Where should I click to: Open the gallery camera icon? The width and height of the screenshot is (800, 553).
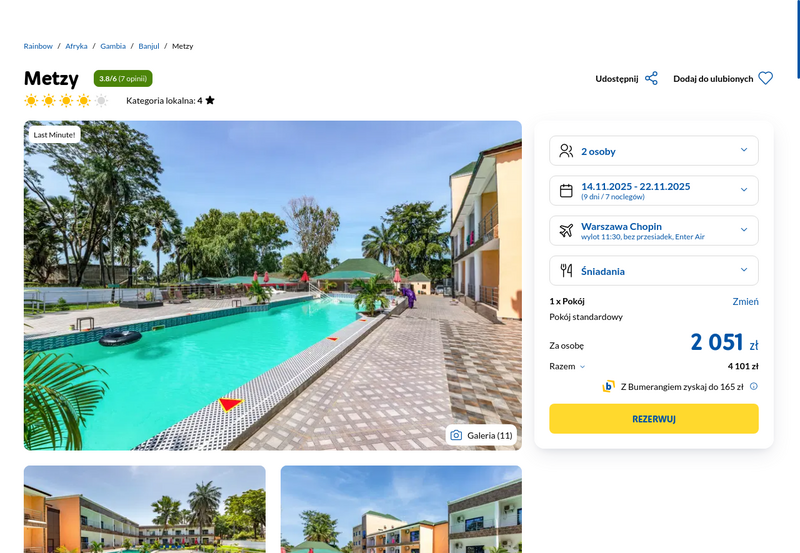(456, 435)
